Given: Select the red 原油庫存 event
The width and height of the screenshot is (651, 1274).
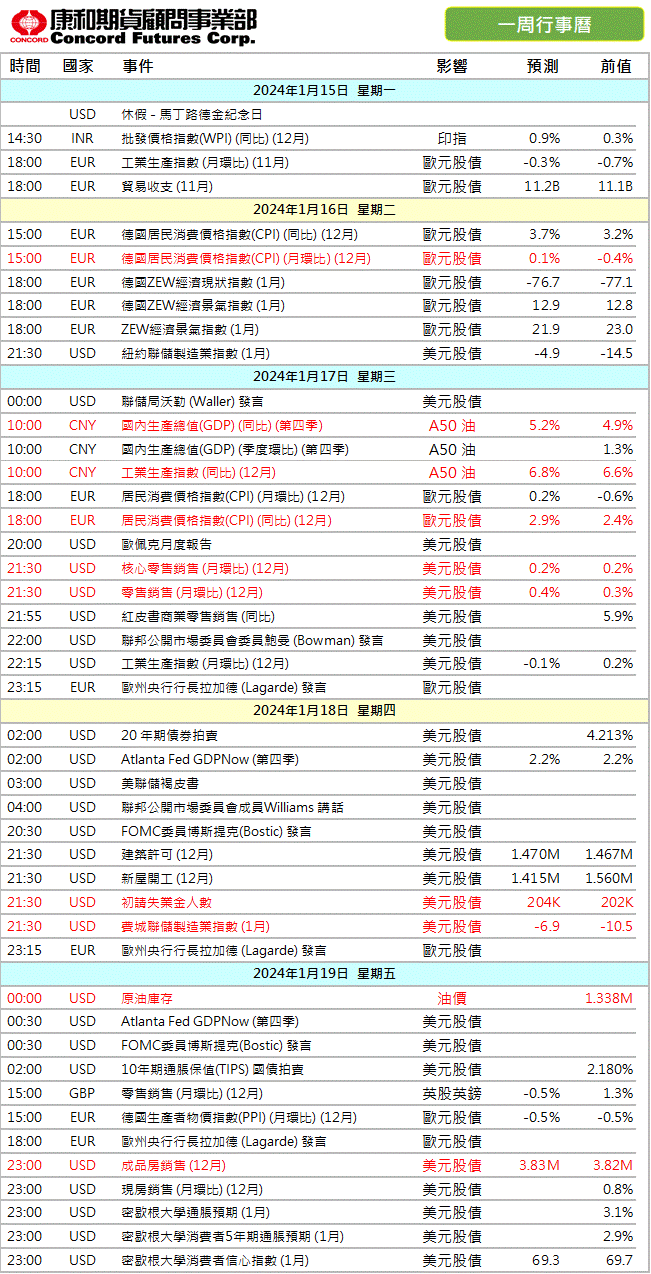Looking at the screenshot, I should click(148, 998).
